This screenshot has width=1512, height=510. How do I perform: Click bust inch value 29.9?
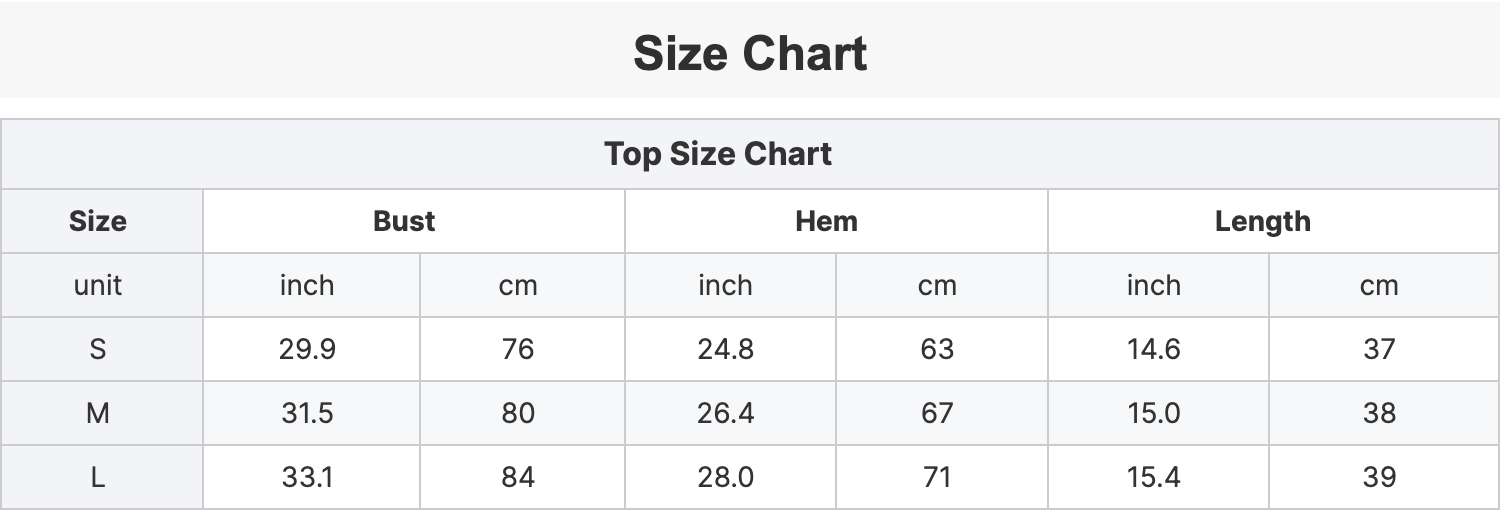[x=307, y=349]
